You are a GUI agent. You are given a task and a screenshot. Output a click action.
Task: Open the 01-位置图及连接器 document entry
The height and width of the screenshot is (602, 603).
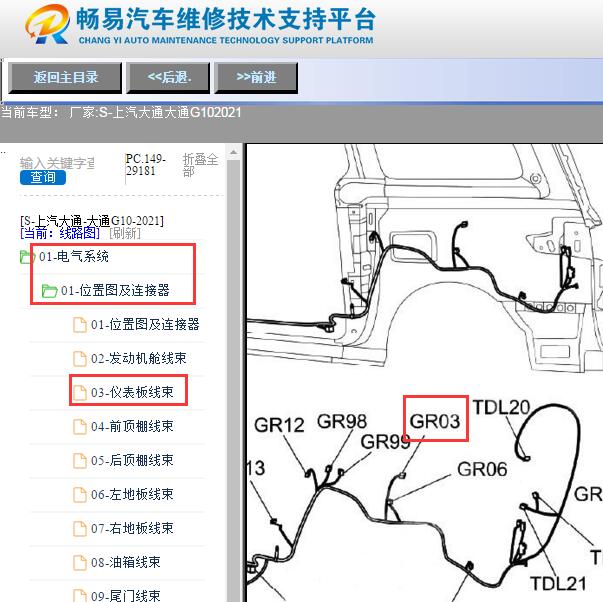point(145,325)
